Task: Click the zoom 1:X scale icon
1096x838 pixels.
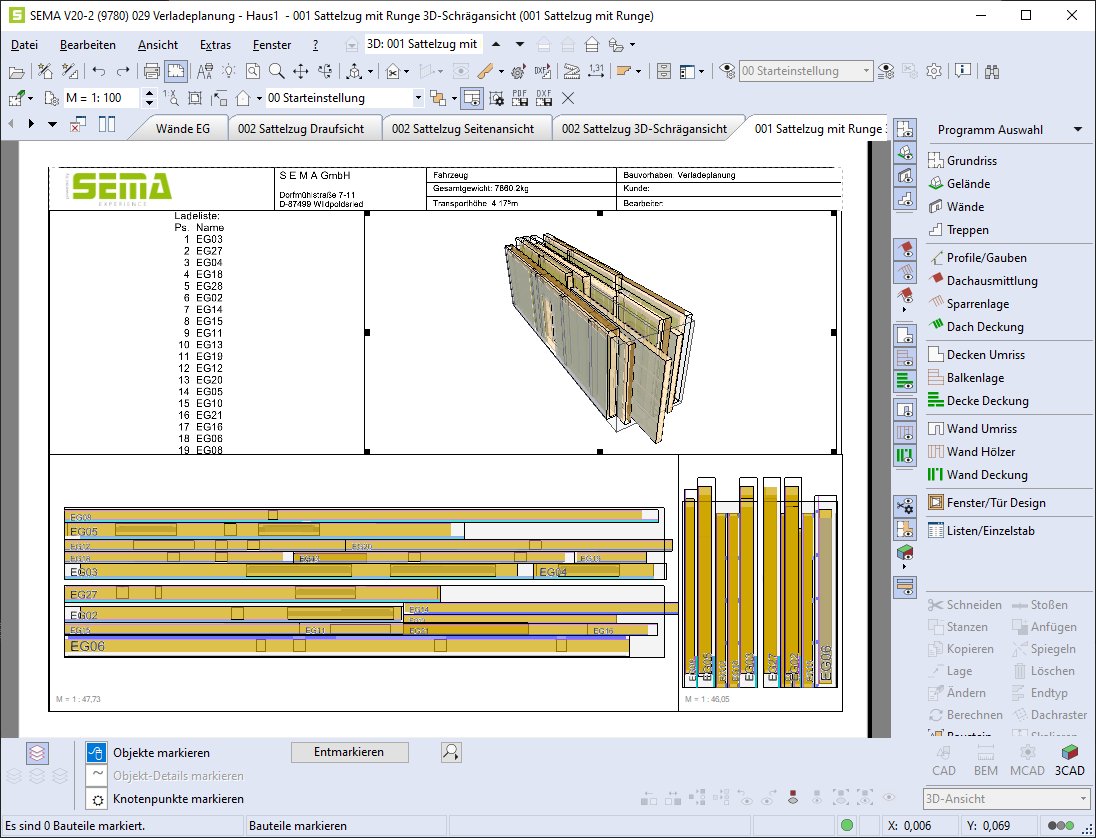Action: [x=171, y=98]
